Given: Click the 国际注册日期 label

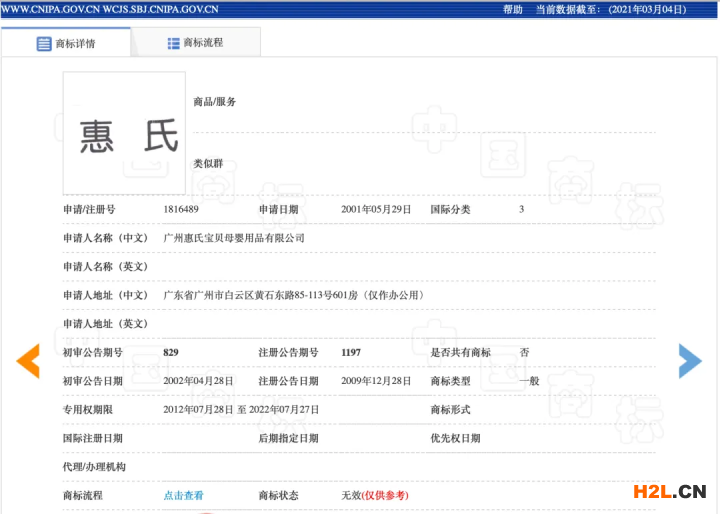Looking at the screenshot, I should (x=93, y=438).
